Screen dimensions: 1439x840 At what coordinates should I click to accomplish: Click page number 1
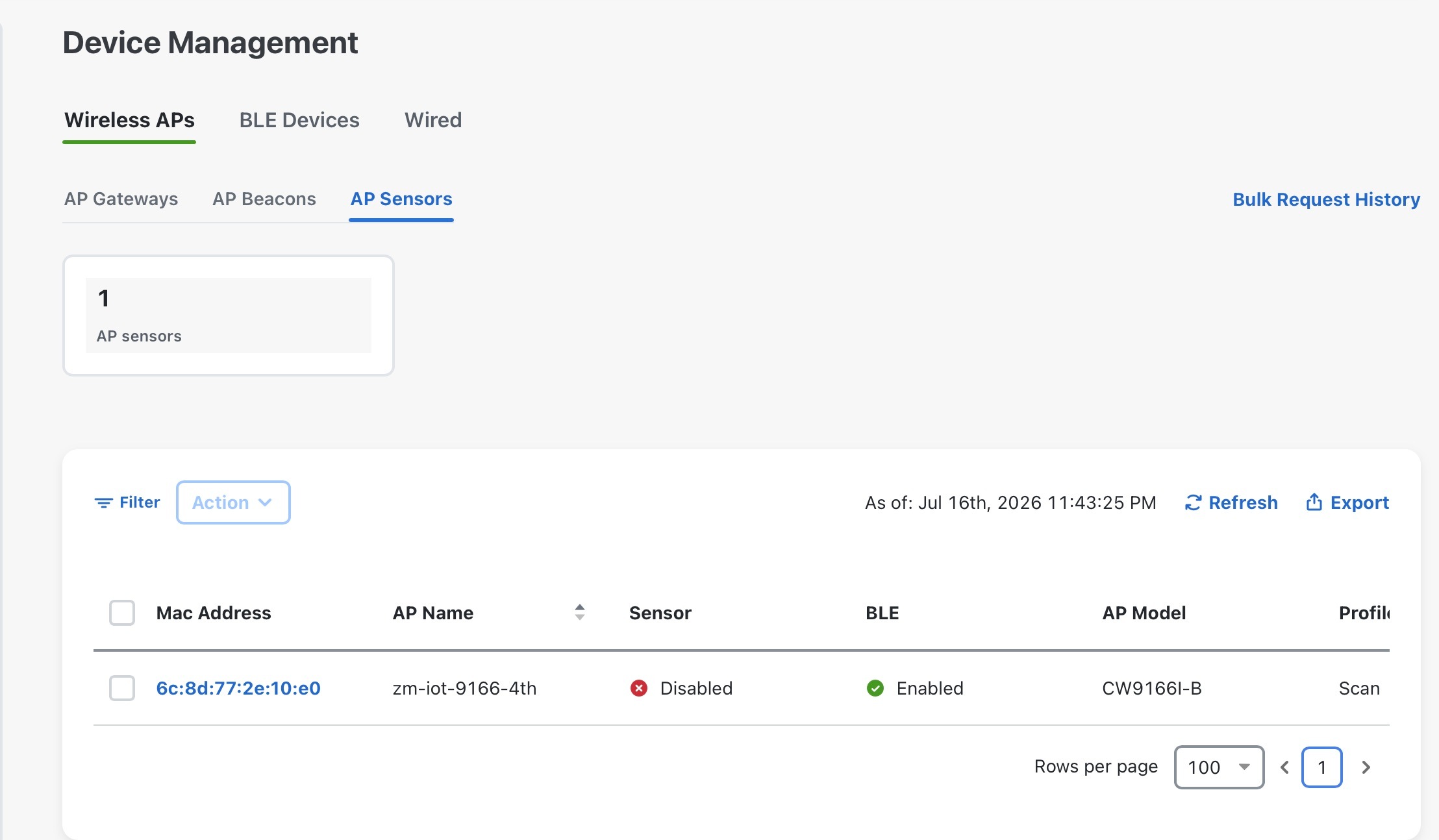point(1322,767)
